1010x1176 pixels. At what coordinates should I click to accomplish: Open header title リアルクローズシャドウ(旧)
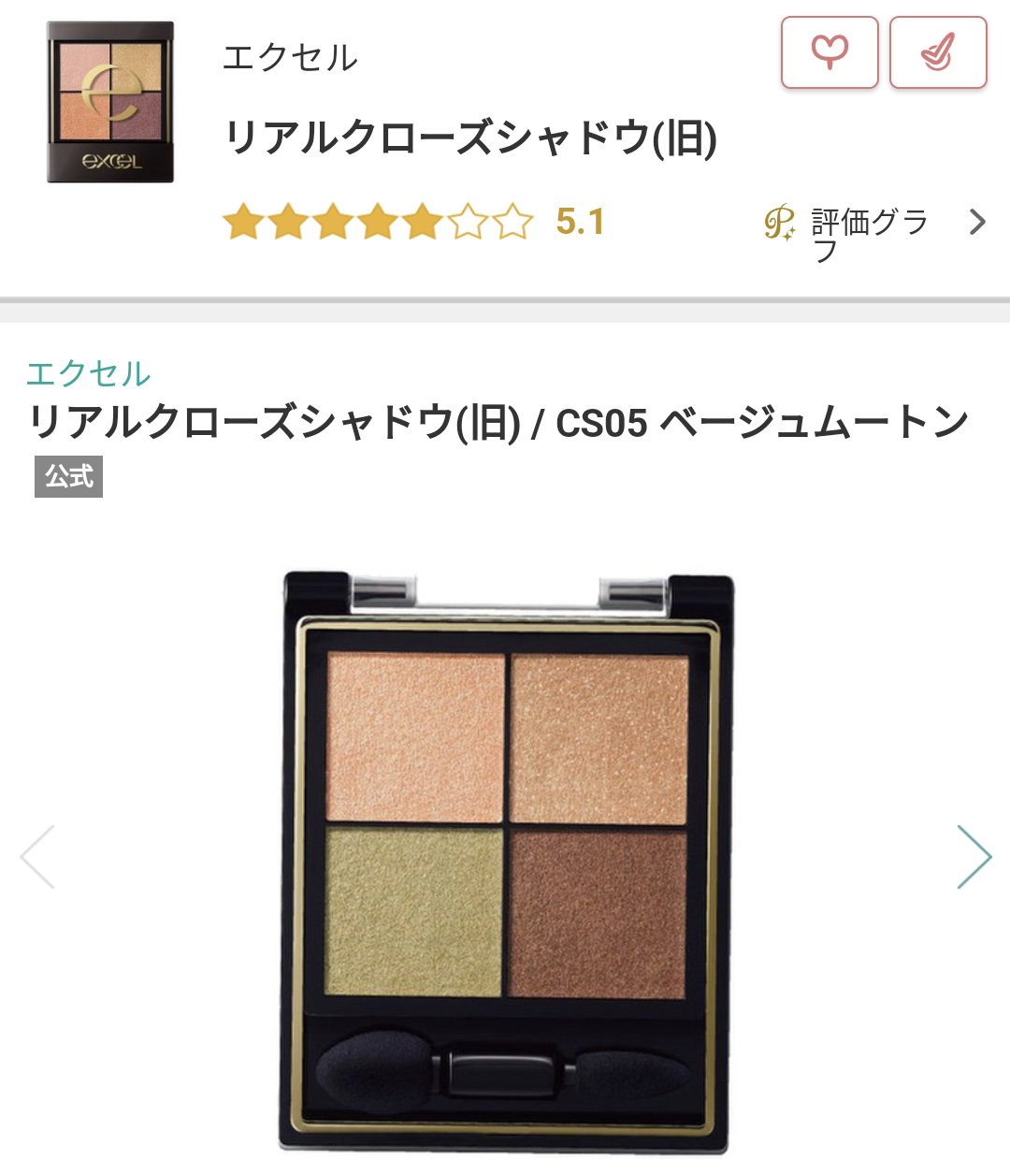pos(470,138)
